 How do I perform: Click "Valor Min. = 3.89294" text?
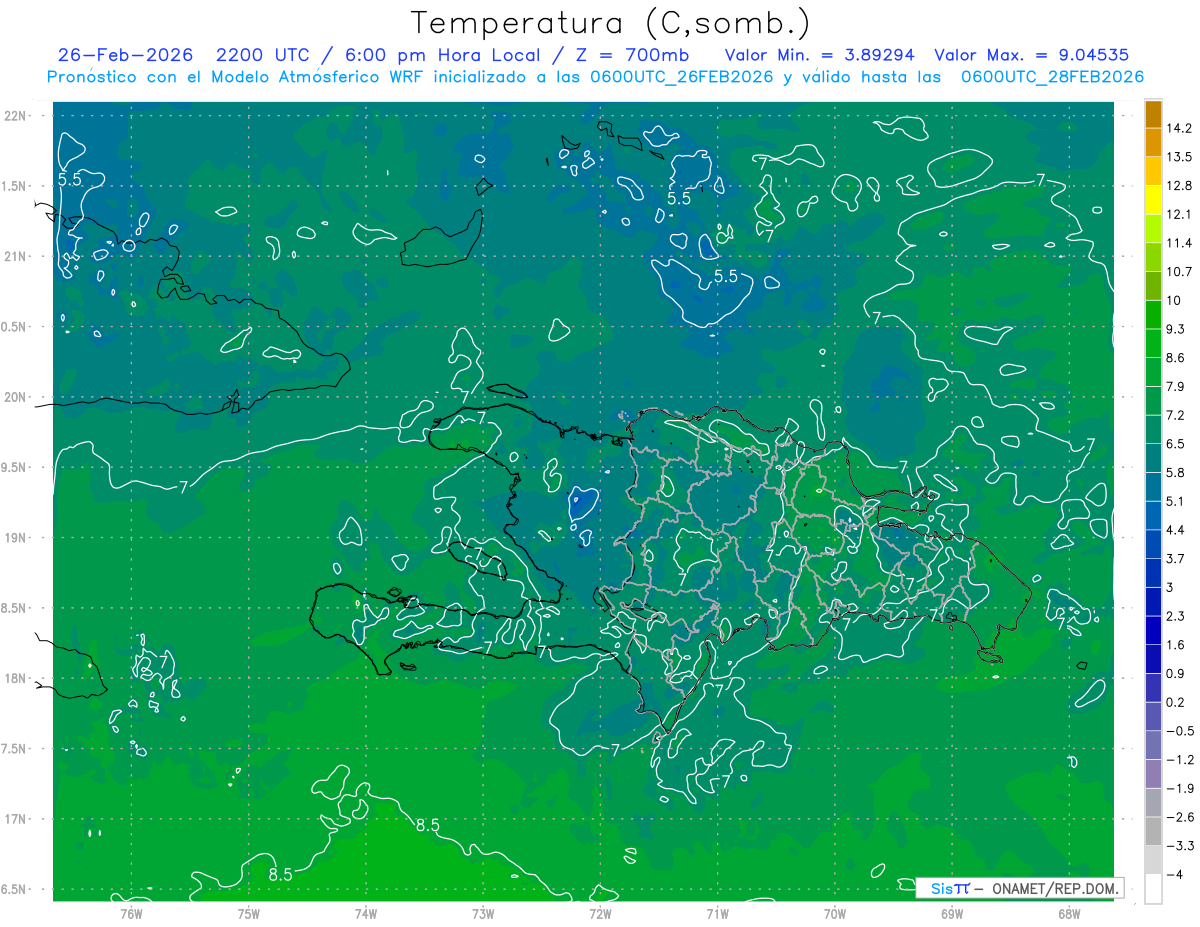pos(820,55)
